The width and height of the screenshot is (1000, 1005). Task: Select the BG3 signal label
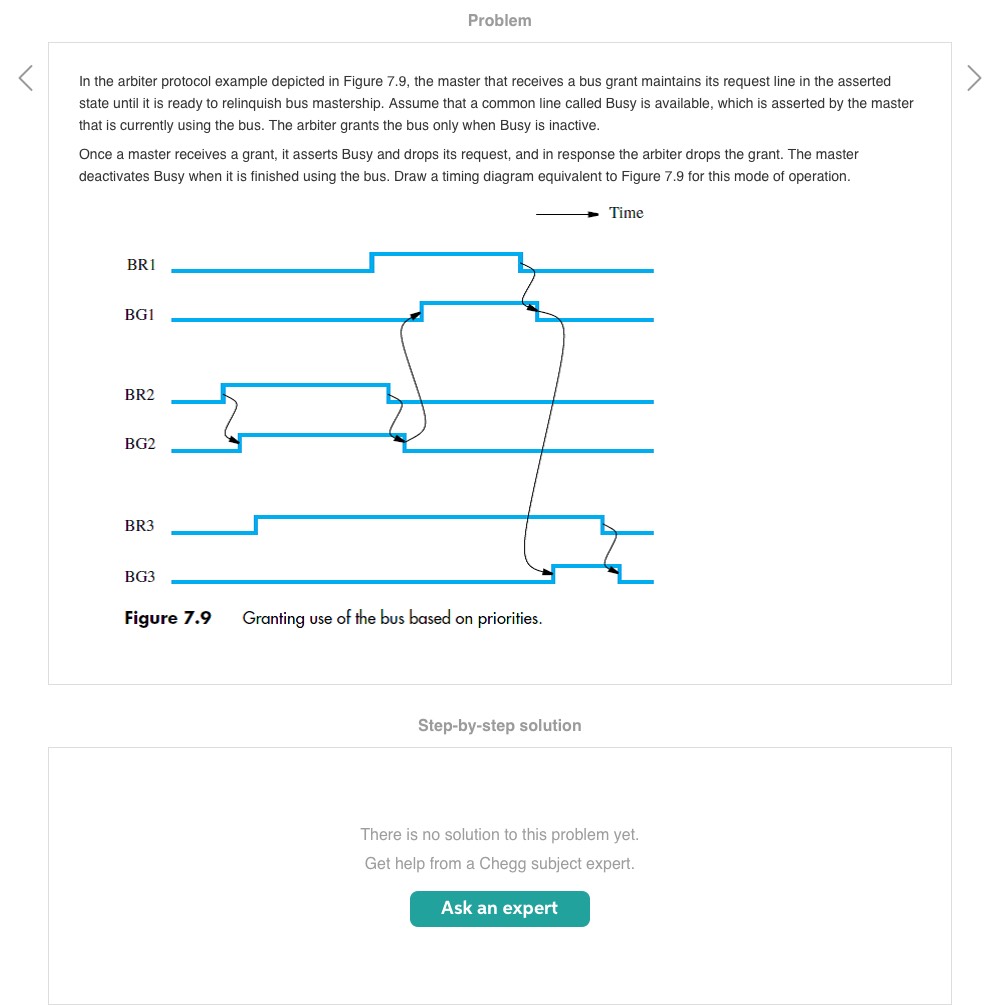(x=140, y=577)
